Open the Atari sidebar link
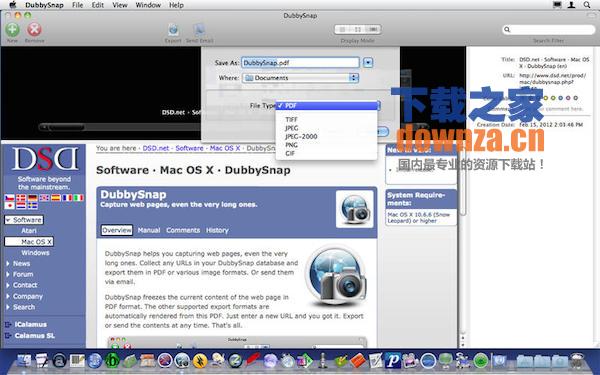This screenshot has width=600, height=375. [x=29, y=230]
